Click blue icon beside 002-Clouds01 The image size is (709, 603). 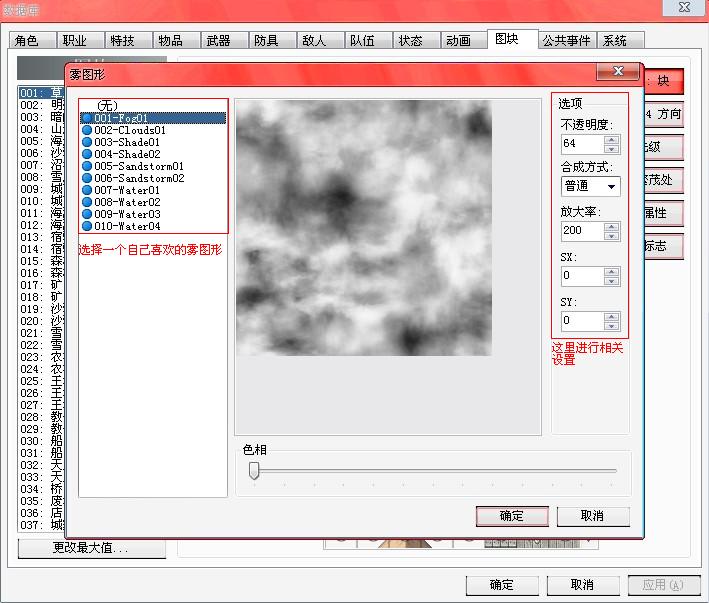click(87, 130)
